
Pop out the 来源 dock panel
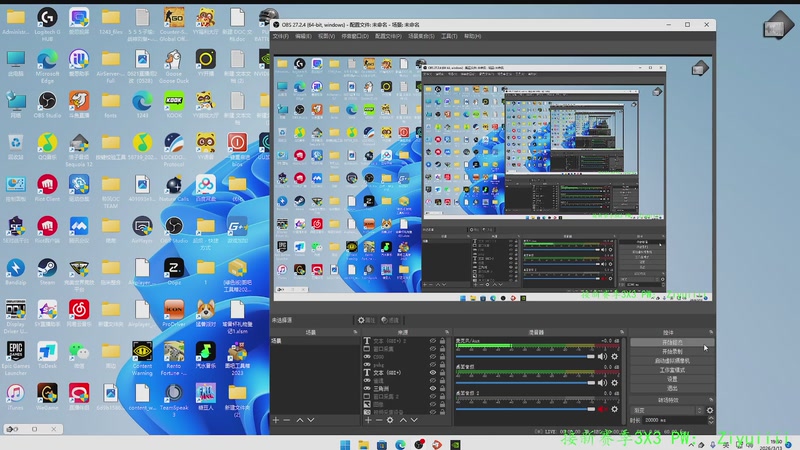point(447,332)
